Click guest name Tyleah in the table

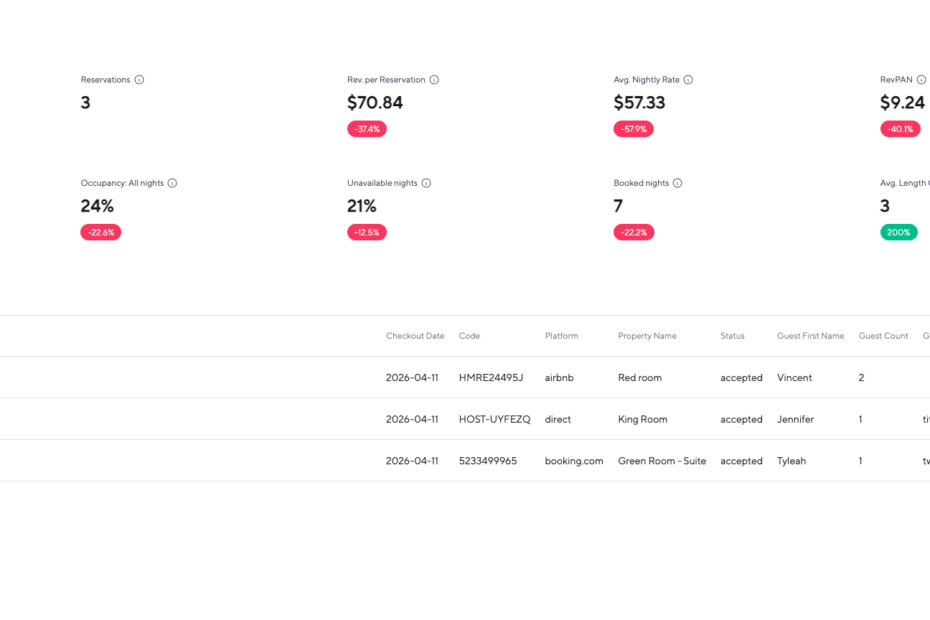[791, 461]
